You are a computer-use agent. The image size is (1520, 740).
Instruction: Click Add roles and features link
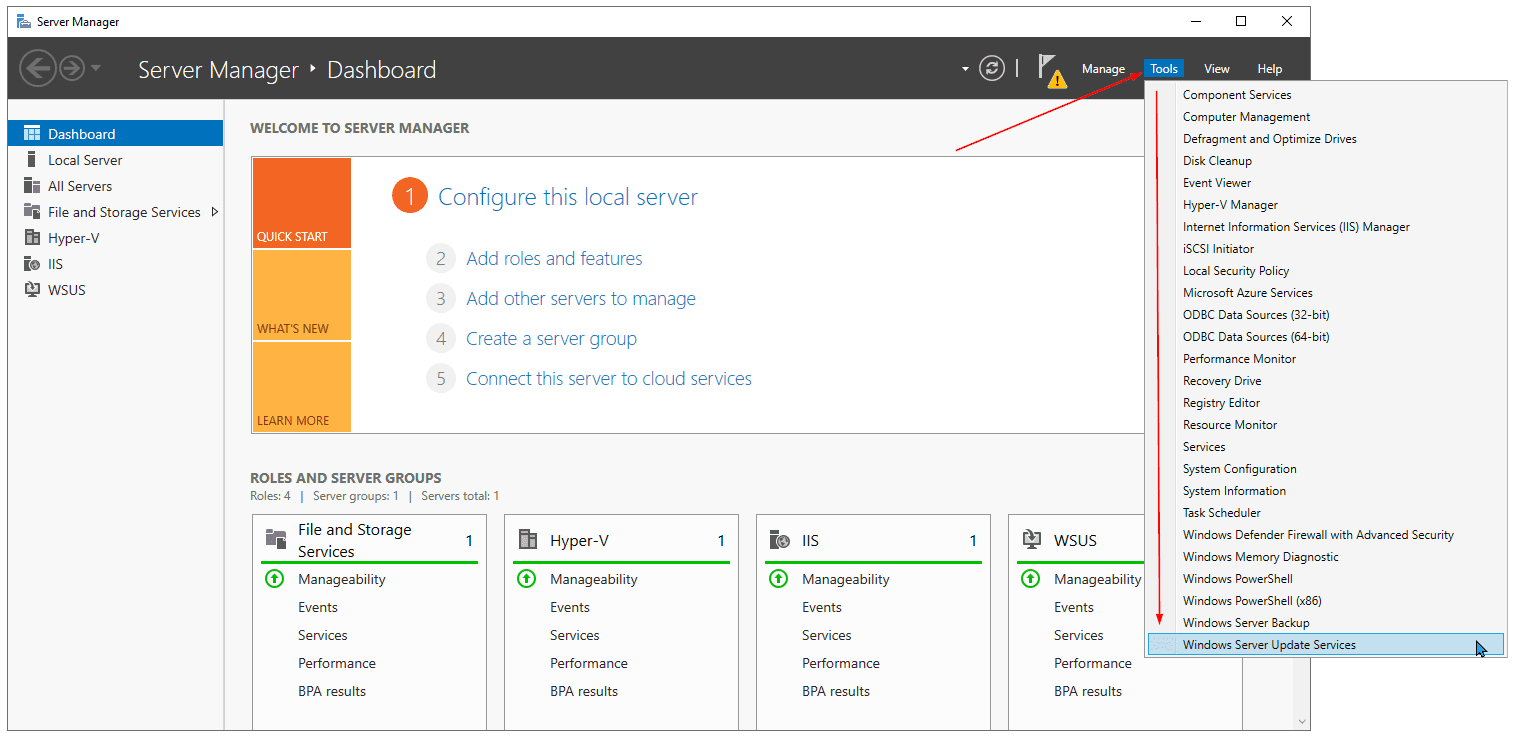coord(554,259)
